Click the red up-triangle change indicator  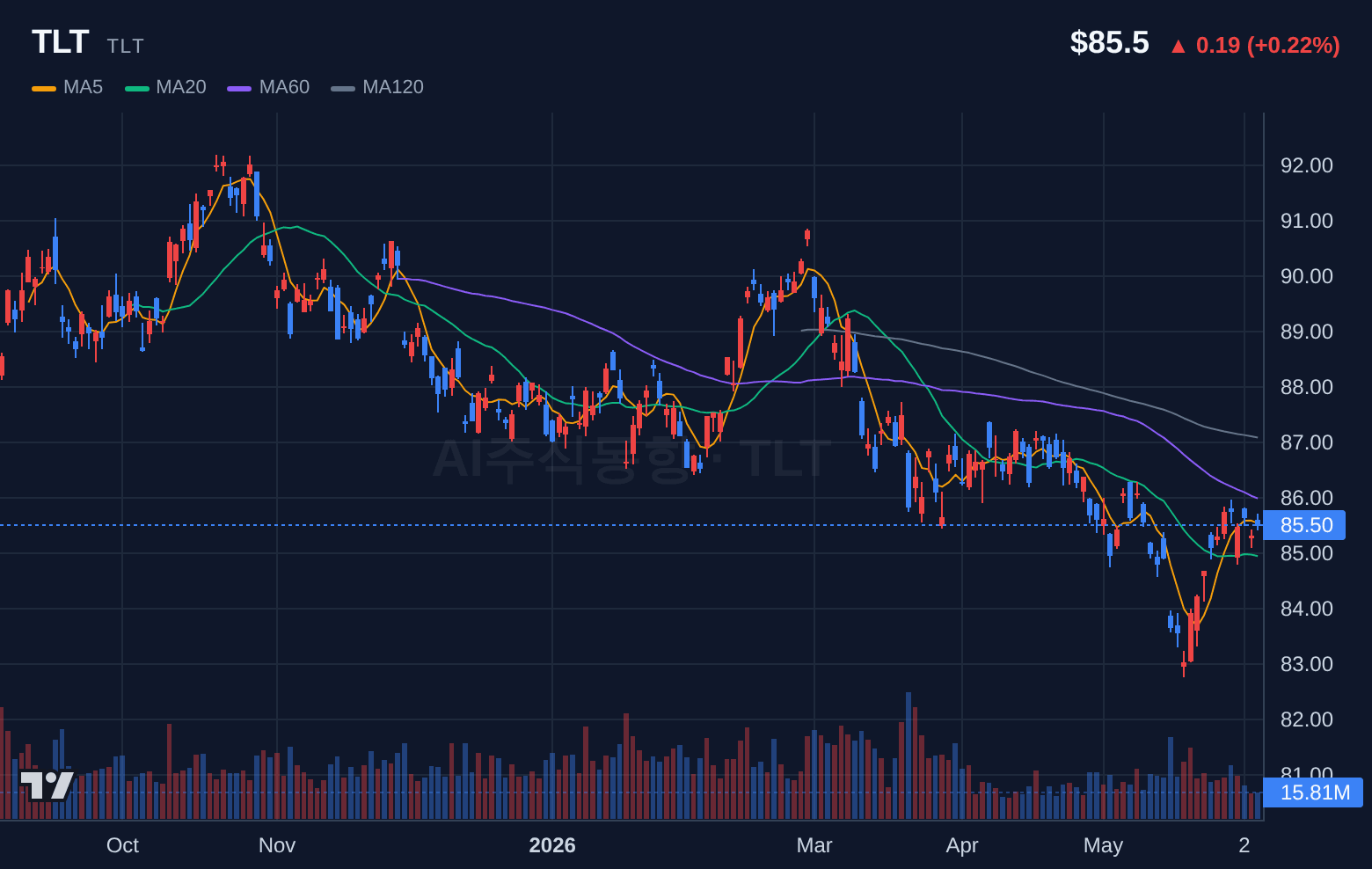coord(1179,46)
